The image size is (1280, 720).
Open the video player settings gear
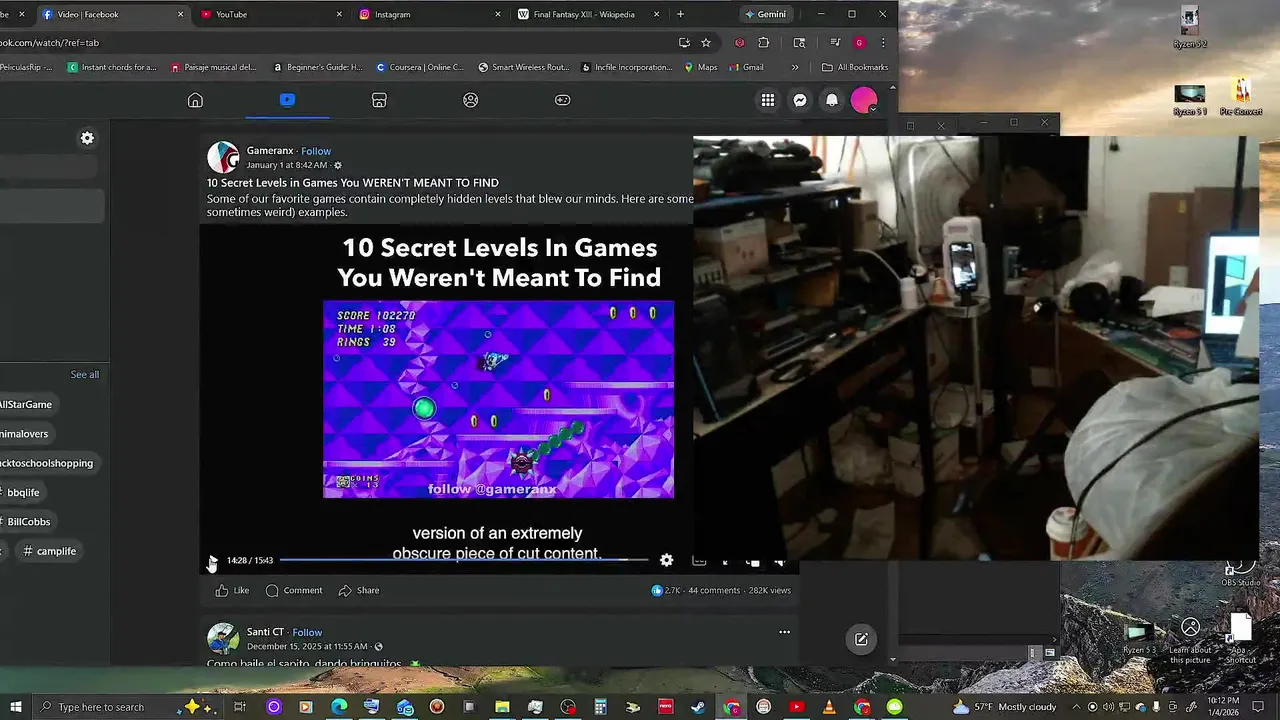[667, 561]
